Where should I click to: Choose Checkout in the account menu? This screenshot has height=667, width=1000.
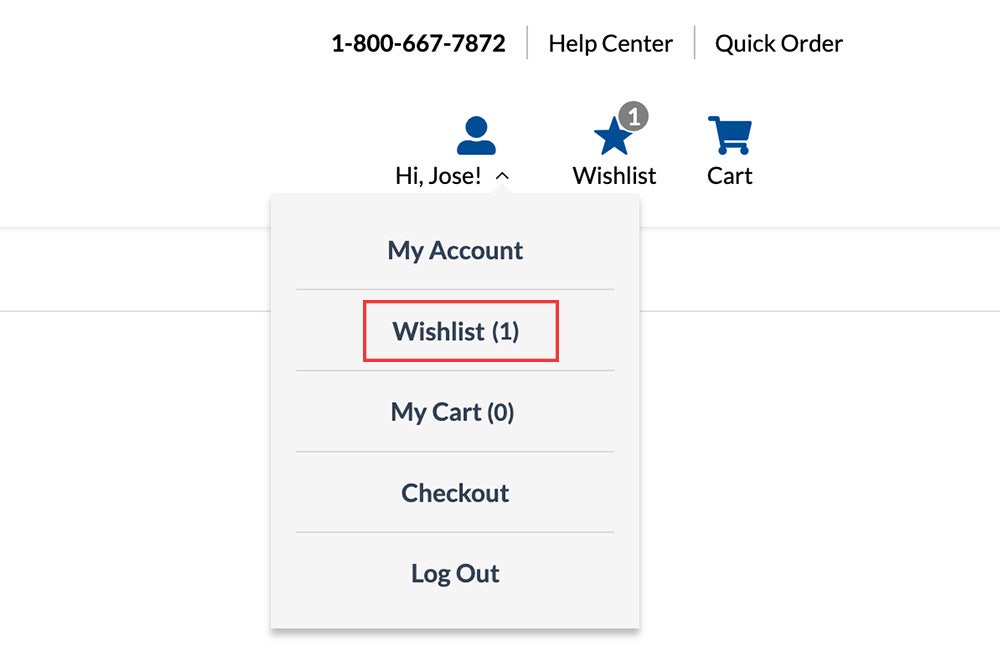(x=455, y=493)
